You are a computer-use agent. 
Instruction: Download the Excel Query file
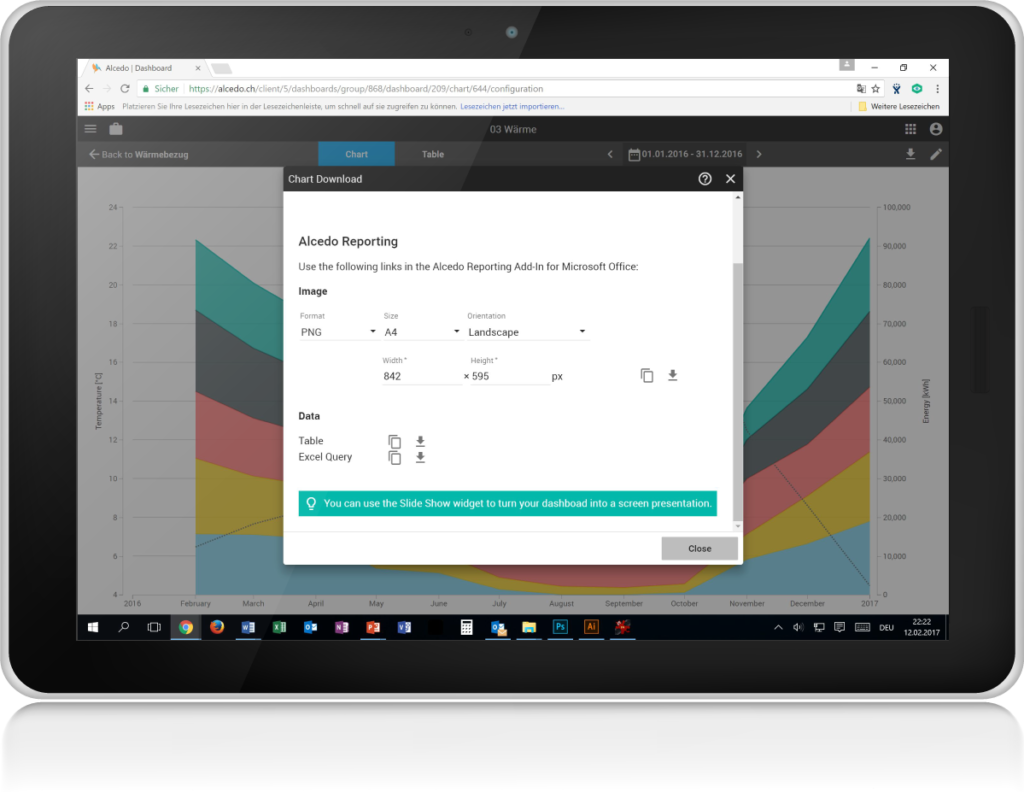tap(420, 458)
